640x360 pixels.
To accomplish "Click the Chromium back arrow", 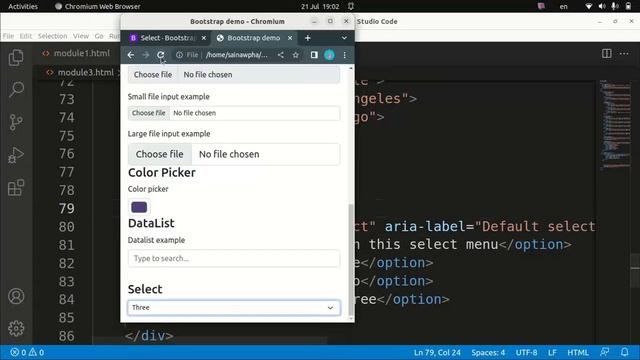I will (x=131, y=55).
